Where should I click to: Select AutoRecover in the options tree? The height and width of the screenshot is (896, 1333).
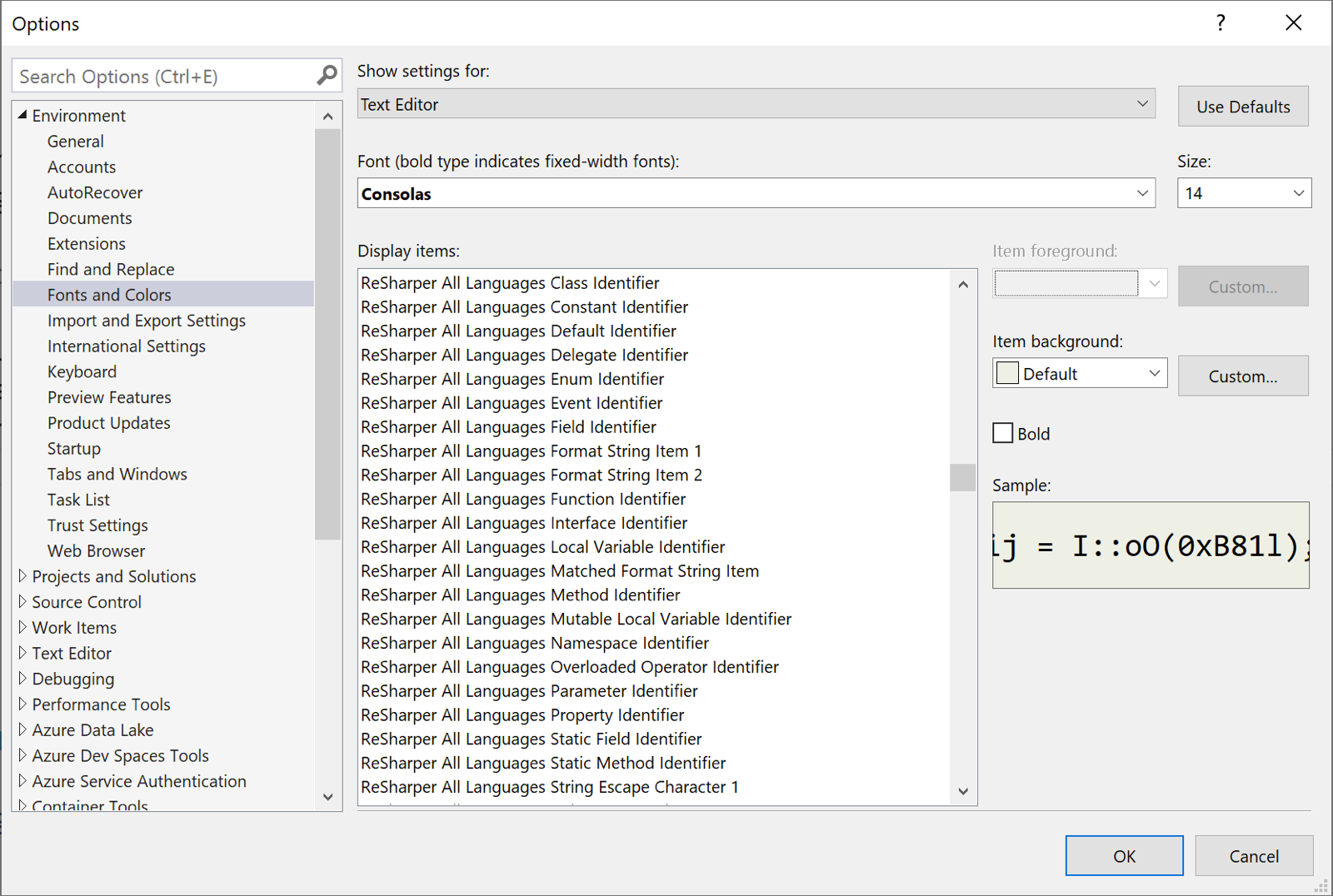(x=95, y=192)
